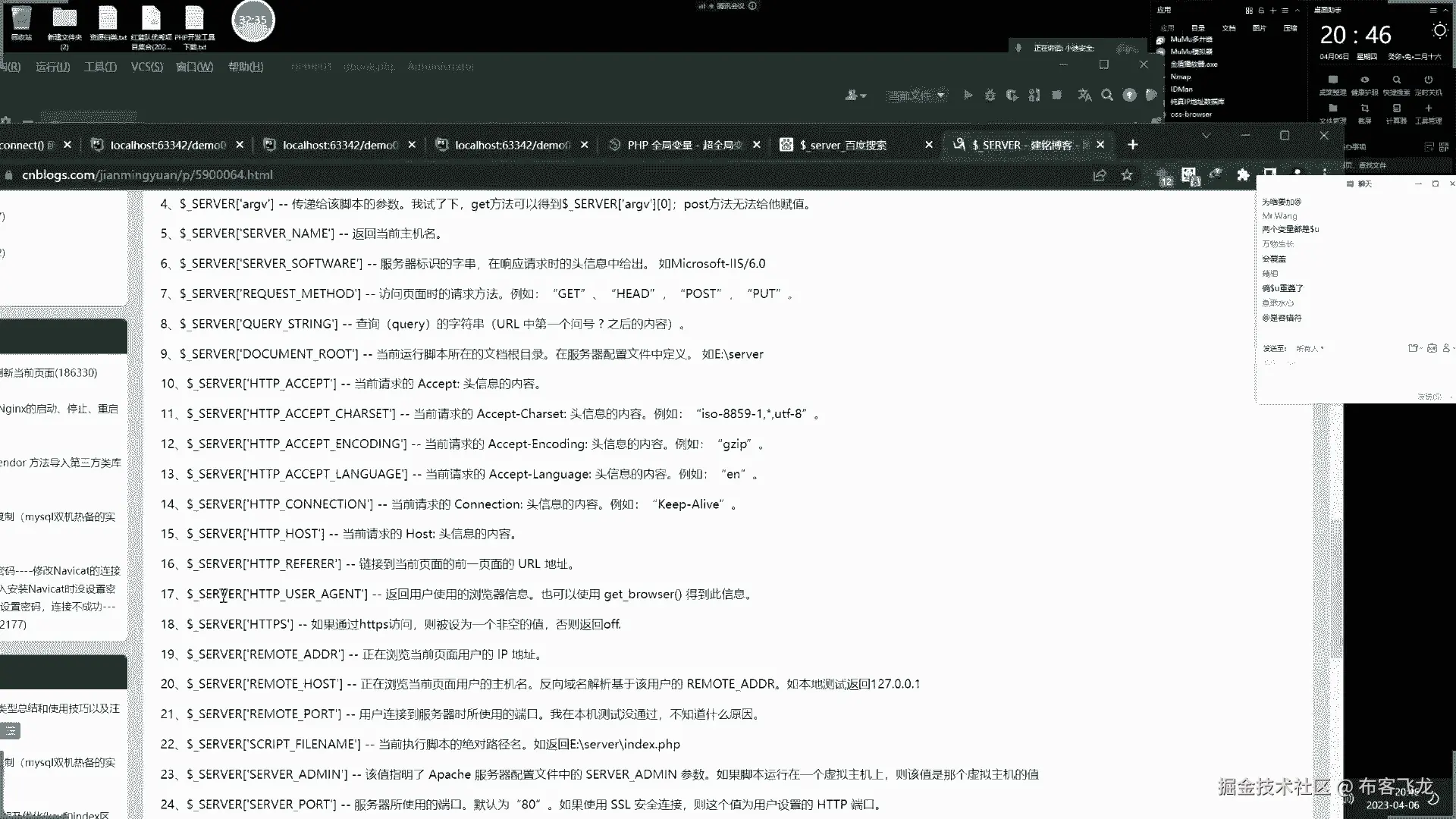This screenshot has height=819, width=1456.
Task: Open browser extensions puzzle icon
Action: 1243,175
